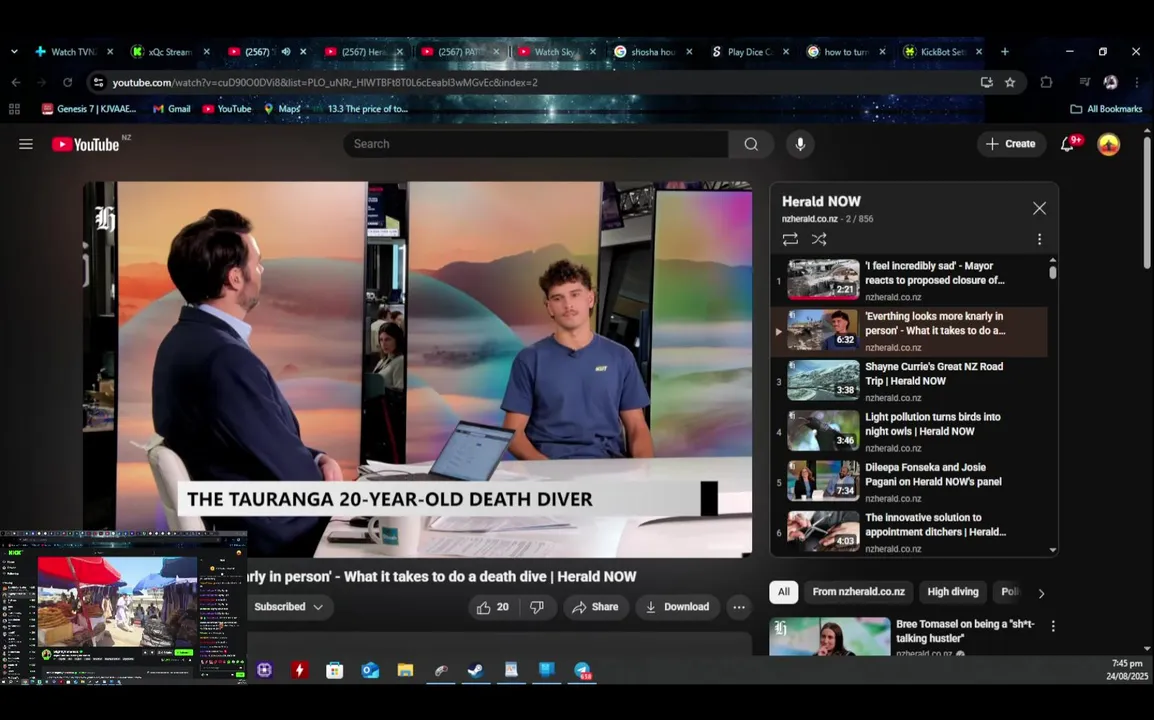Screen dimensions: 1154x720
Task: Open The innovative solution to appointment ditchers video
Action: coord(909,532)
